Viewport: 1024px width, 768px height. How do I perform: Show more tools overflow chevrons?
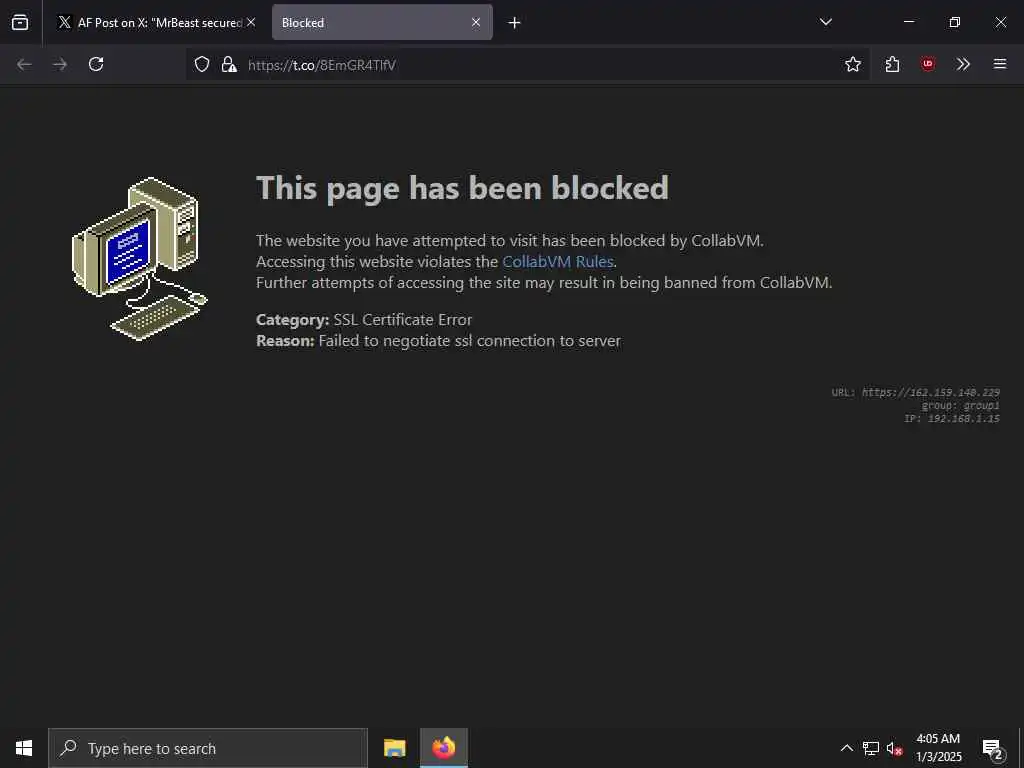point(963,64)
